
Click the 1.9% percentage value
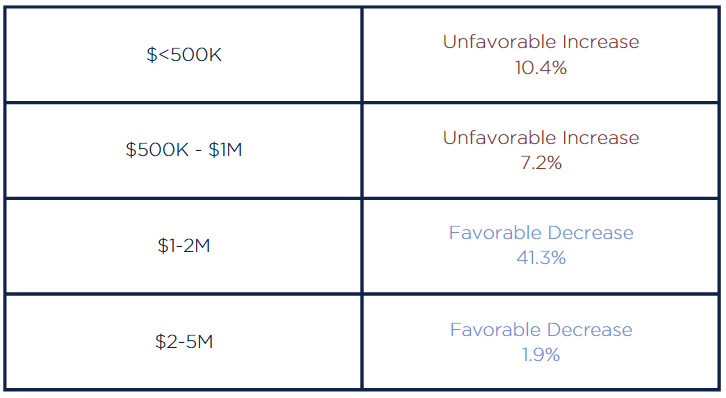tap(541, 355)
